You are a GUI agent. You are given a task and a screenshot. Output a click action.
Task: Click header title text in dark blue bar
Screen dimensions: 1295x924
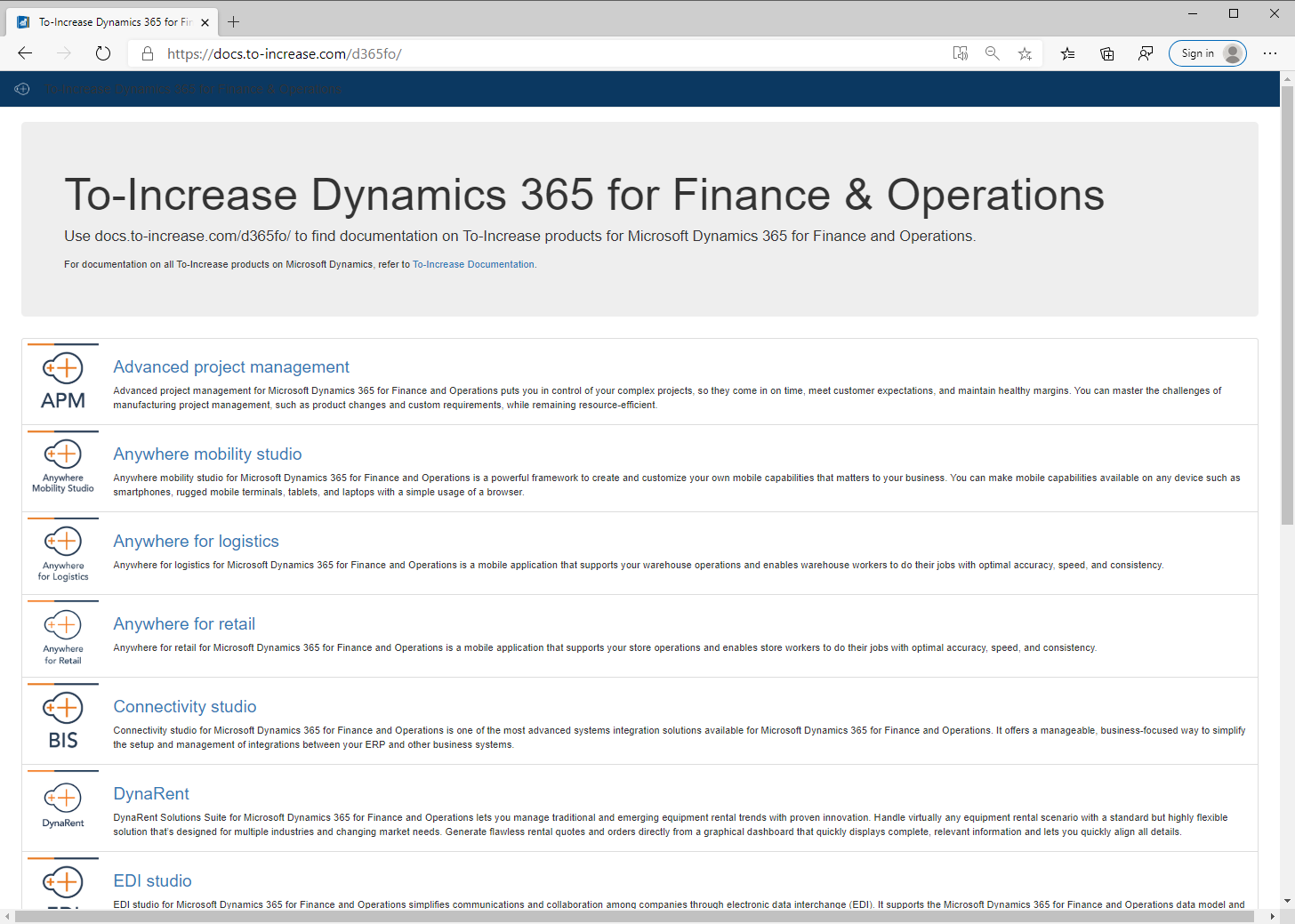195,89
